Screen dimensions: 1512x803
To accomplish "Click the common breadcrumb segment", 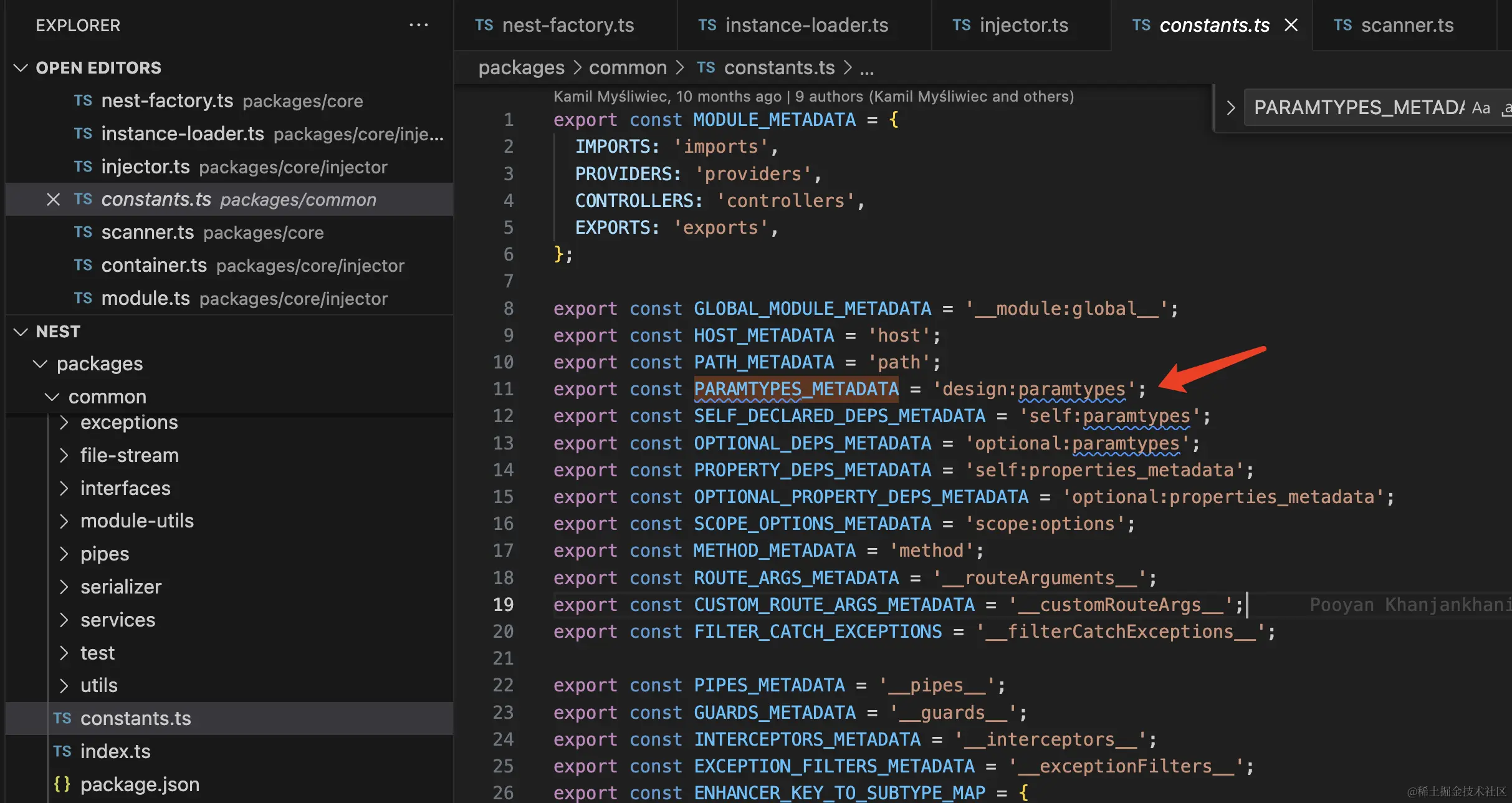I will click(628, 67).
